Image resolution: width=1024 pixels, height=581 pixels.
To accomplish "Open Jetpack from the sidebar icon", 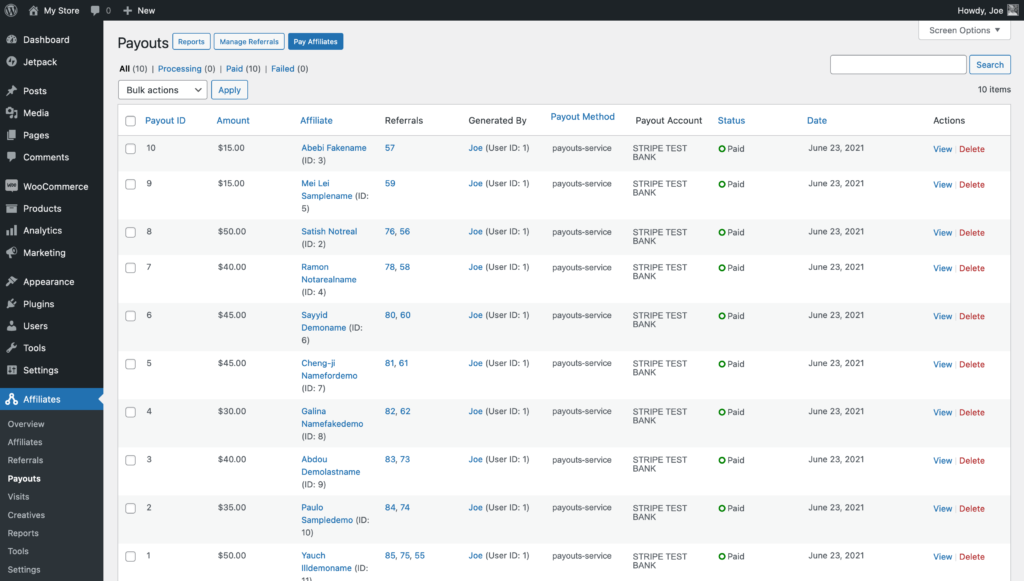I will point(11,62).
